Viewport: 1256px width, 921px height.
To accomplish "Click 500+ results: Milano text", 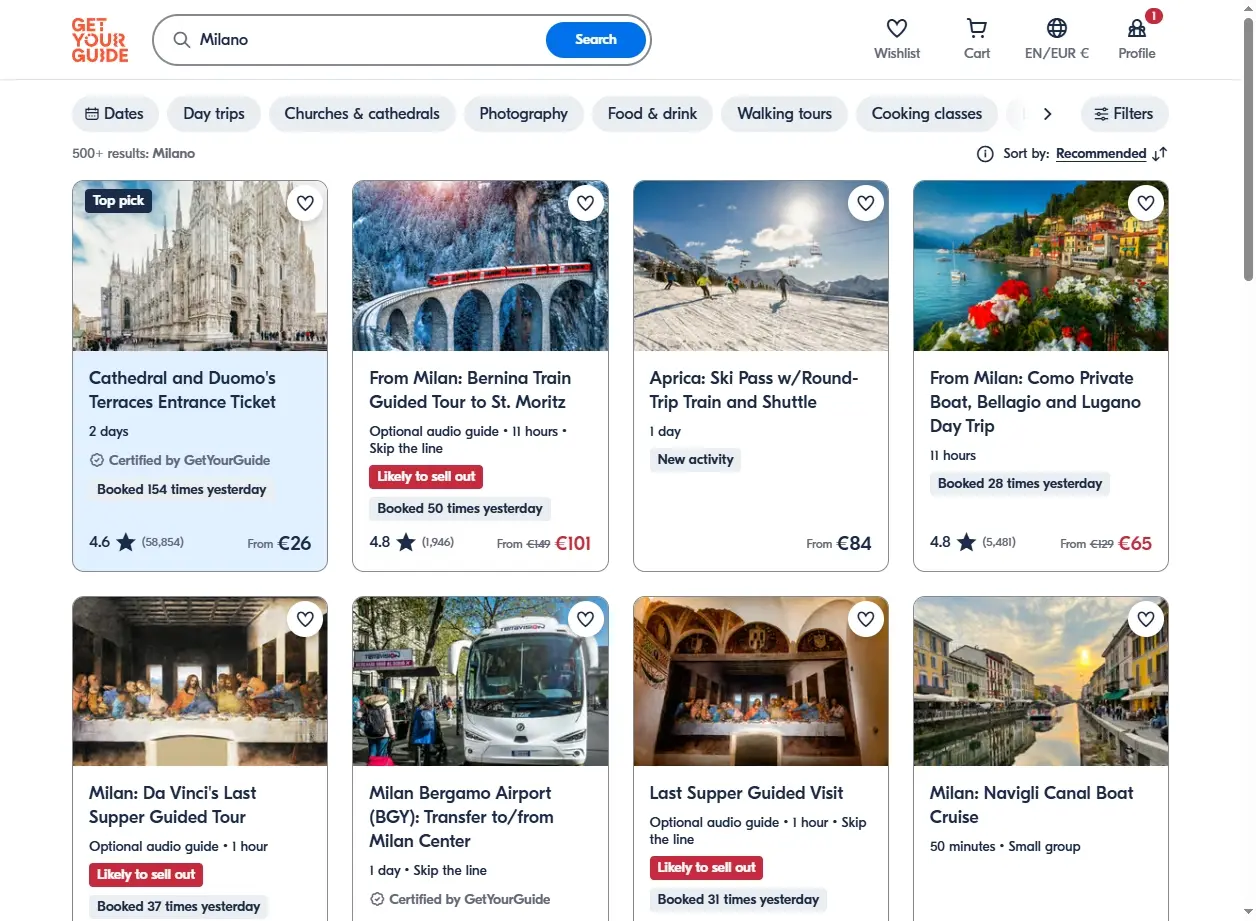I will pyautogui.click(x=133, y=154).
